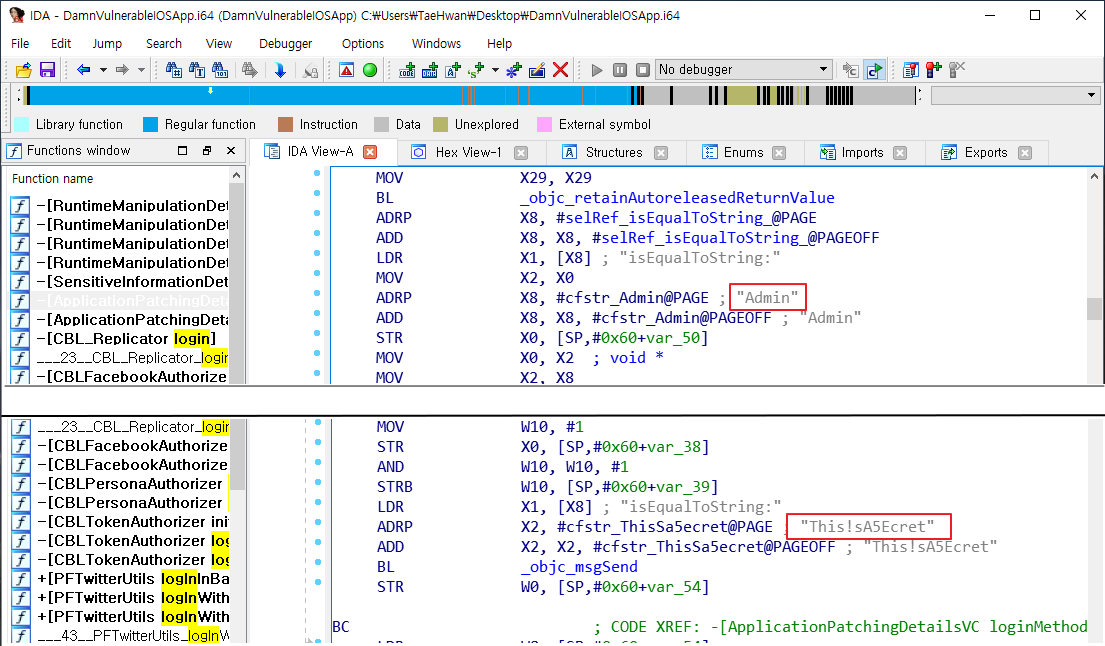Close the Hex View-1 tab
Image resolution: width=1105 pixels, height=646 pixels.
pyautogui.click(x=521, y=153)
